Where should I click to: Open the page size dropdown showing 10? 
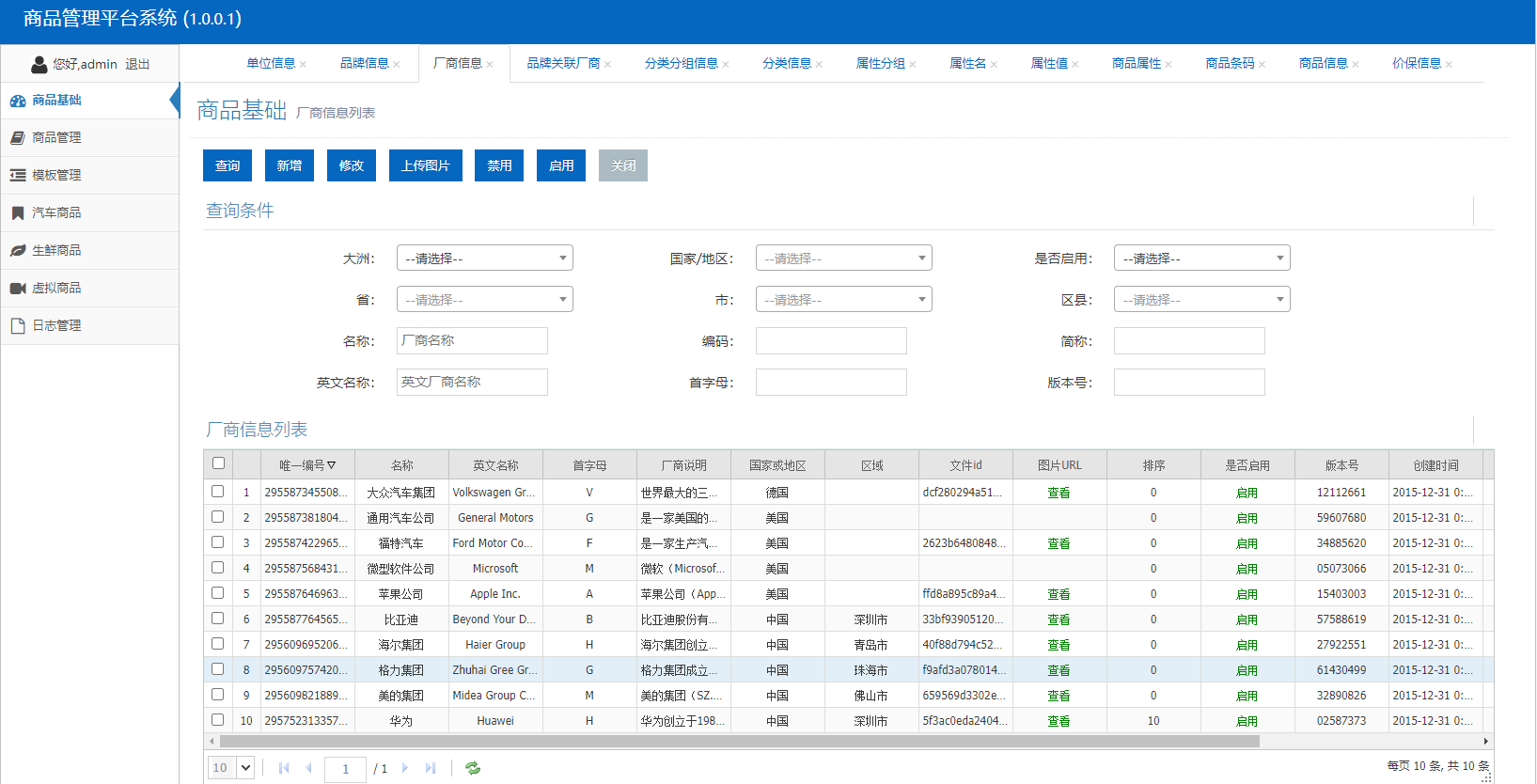(x=231, y=768)
